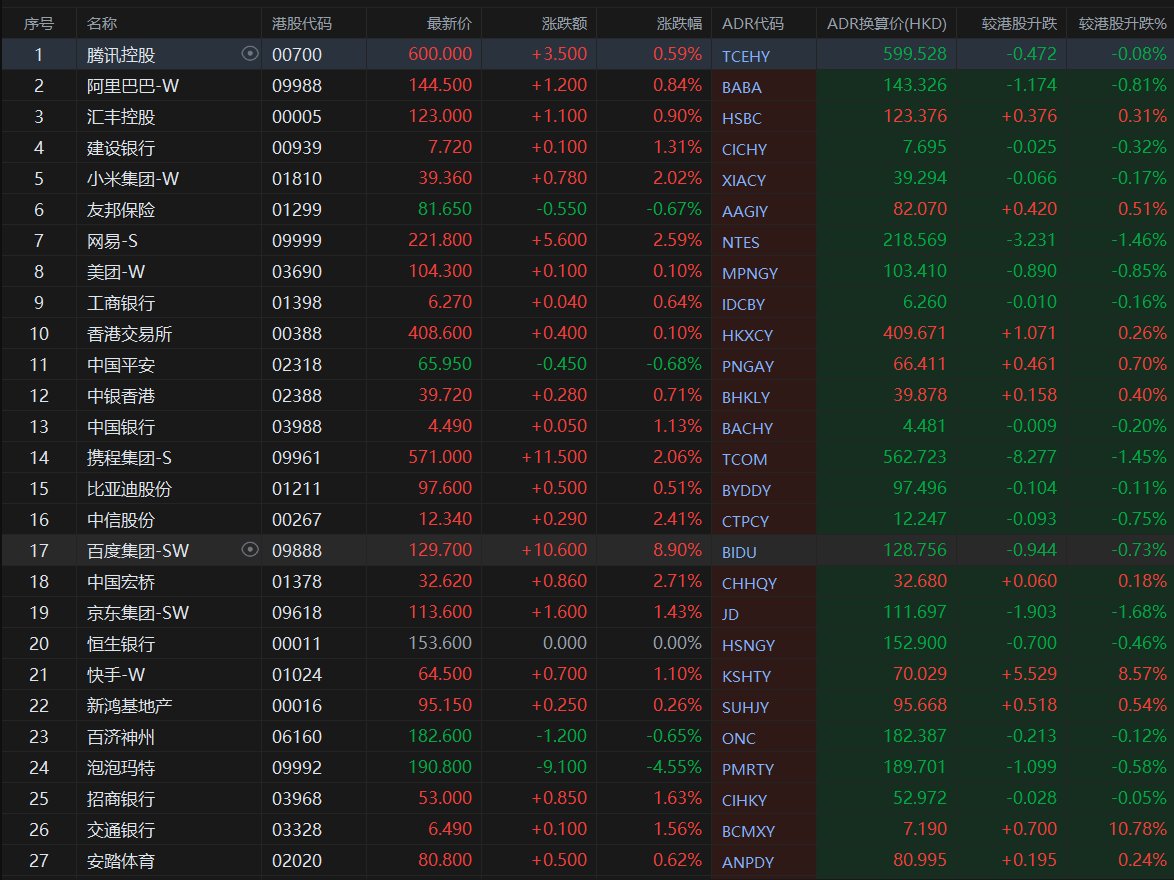Viewport: 1174px width, 880px height.
Task: Open the BABA ADR code link
Action: 741,87
